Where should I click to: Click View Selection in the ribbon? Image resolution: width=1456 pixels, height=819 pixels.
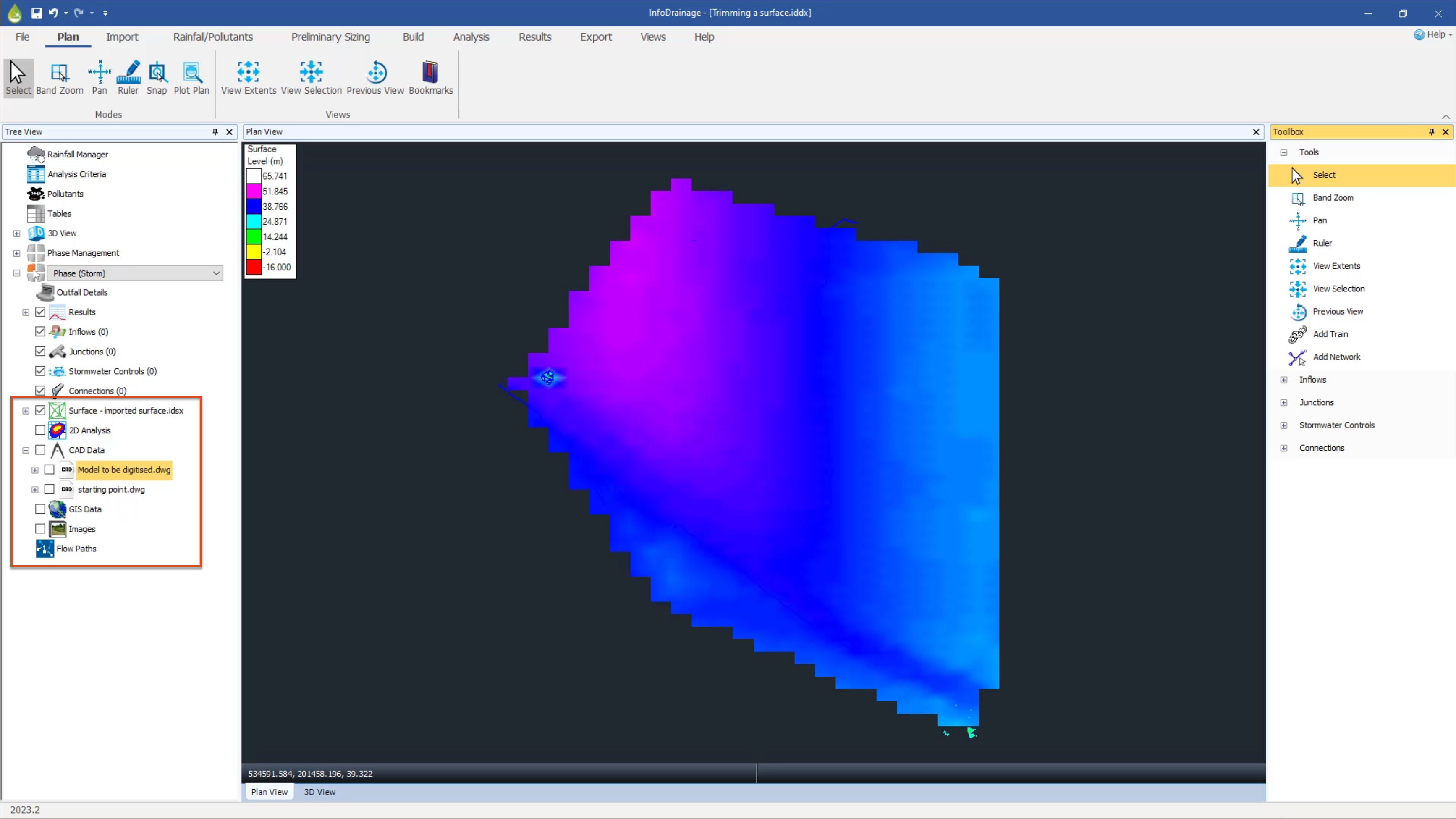pyautogui.click(x=312, y=78)
